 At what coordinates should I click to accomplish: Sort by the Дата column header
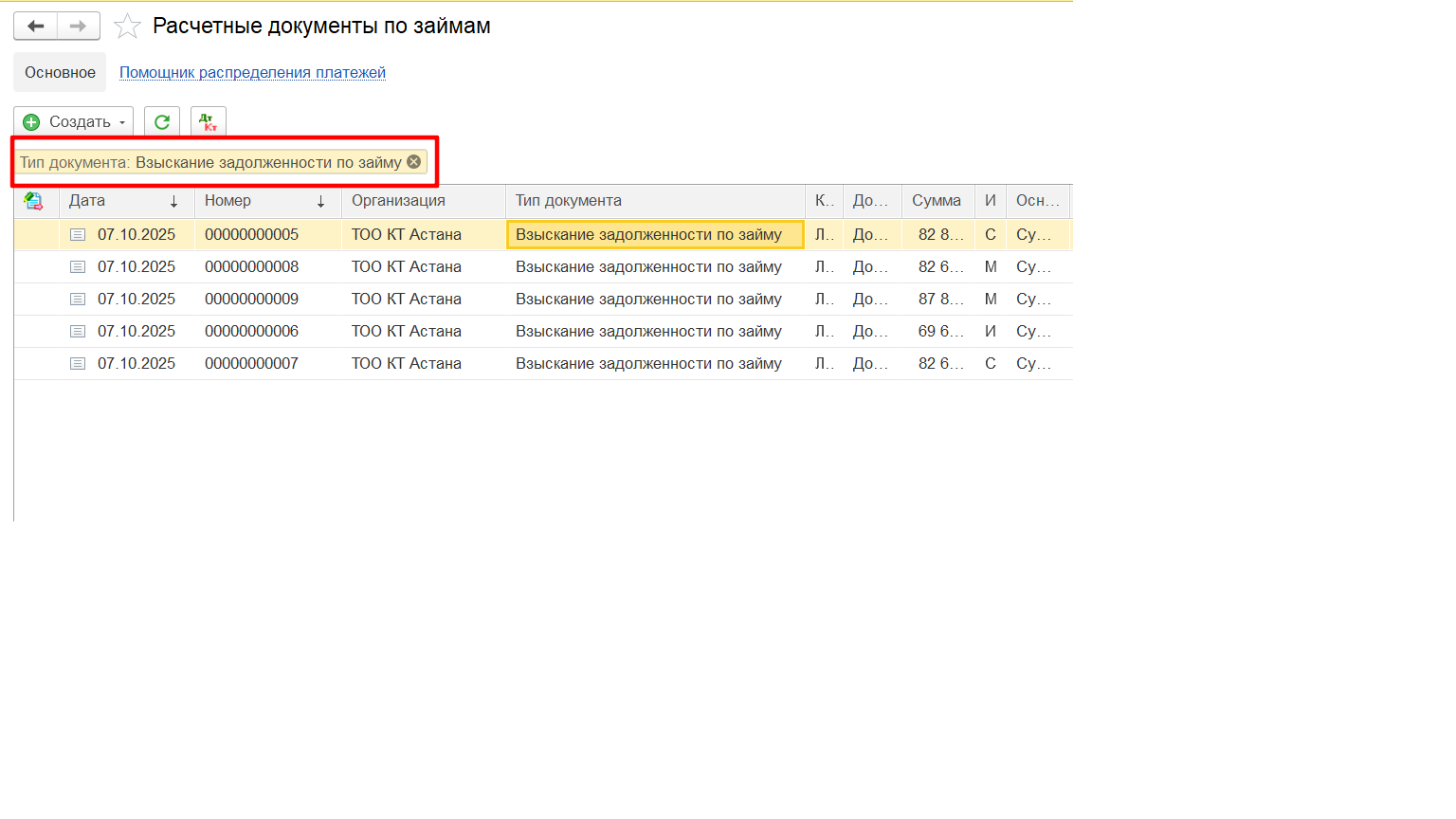click(x=126, y=201)
